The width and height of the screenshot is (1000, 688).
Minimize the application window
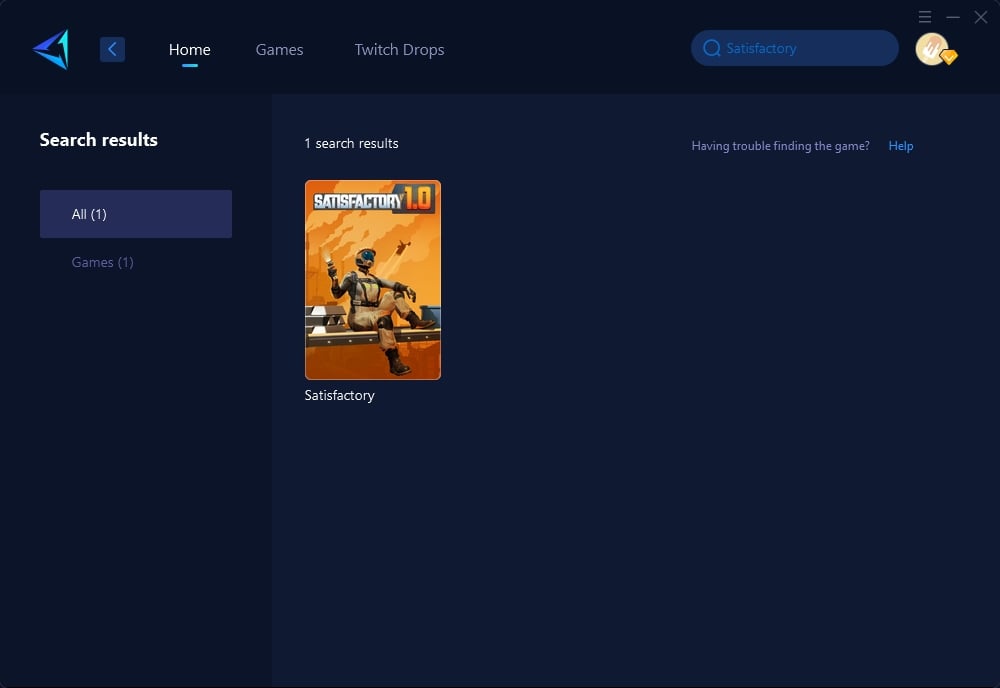(x=953, y=17)
